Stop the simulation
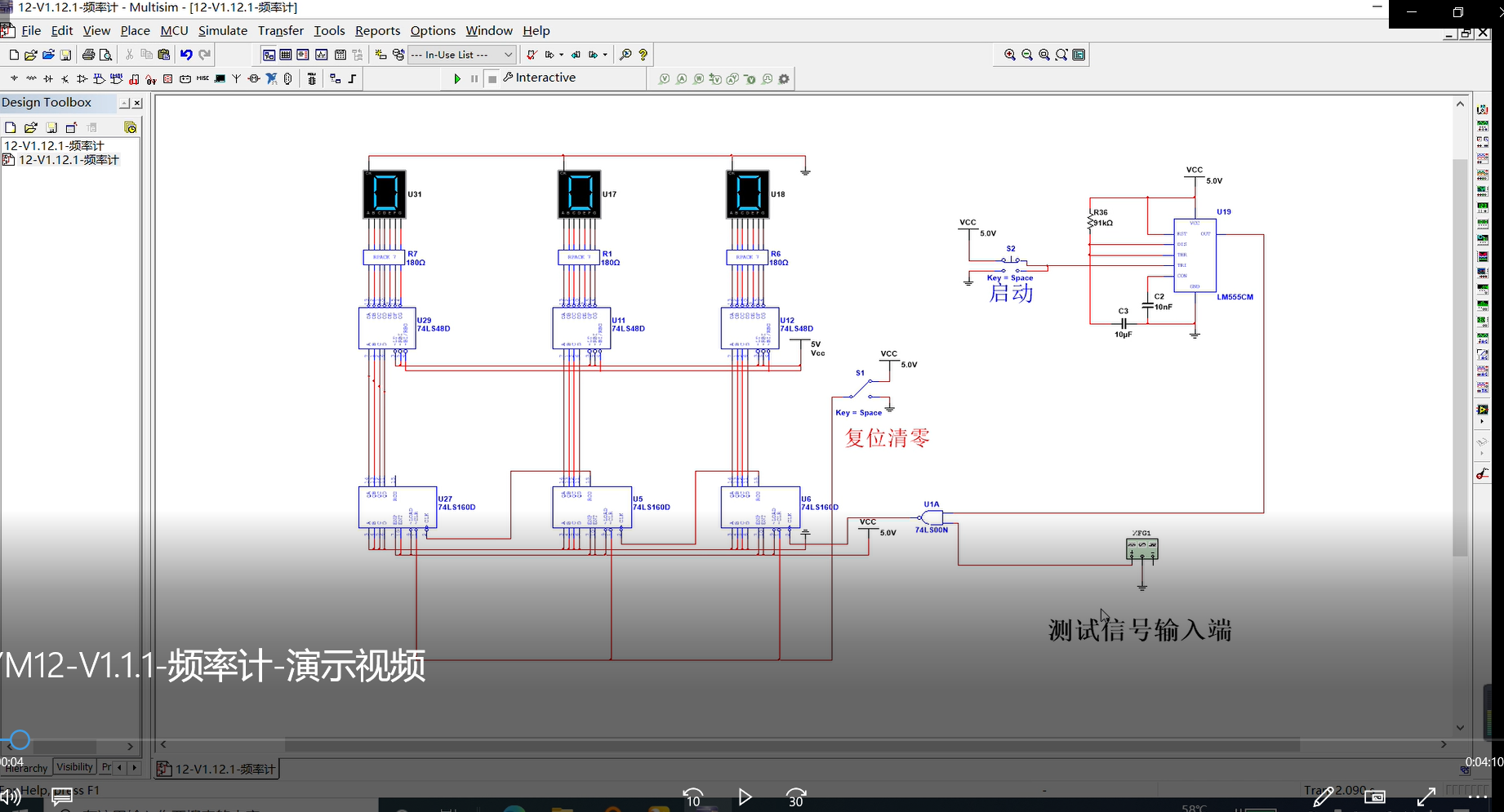The height and width of the screenshot is (812, 1504). pos(492,78)
